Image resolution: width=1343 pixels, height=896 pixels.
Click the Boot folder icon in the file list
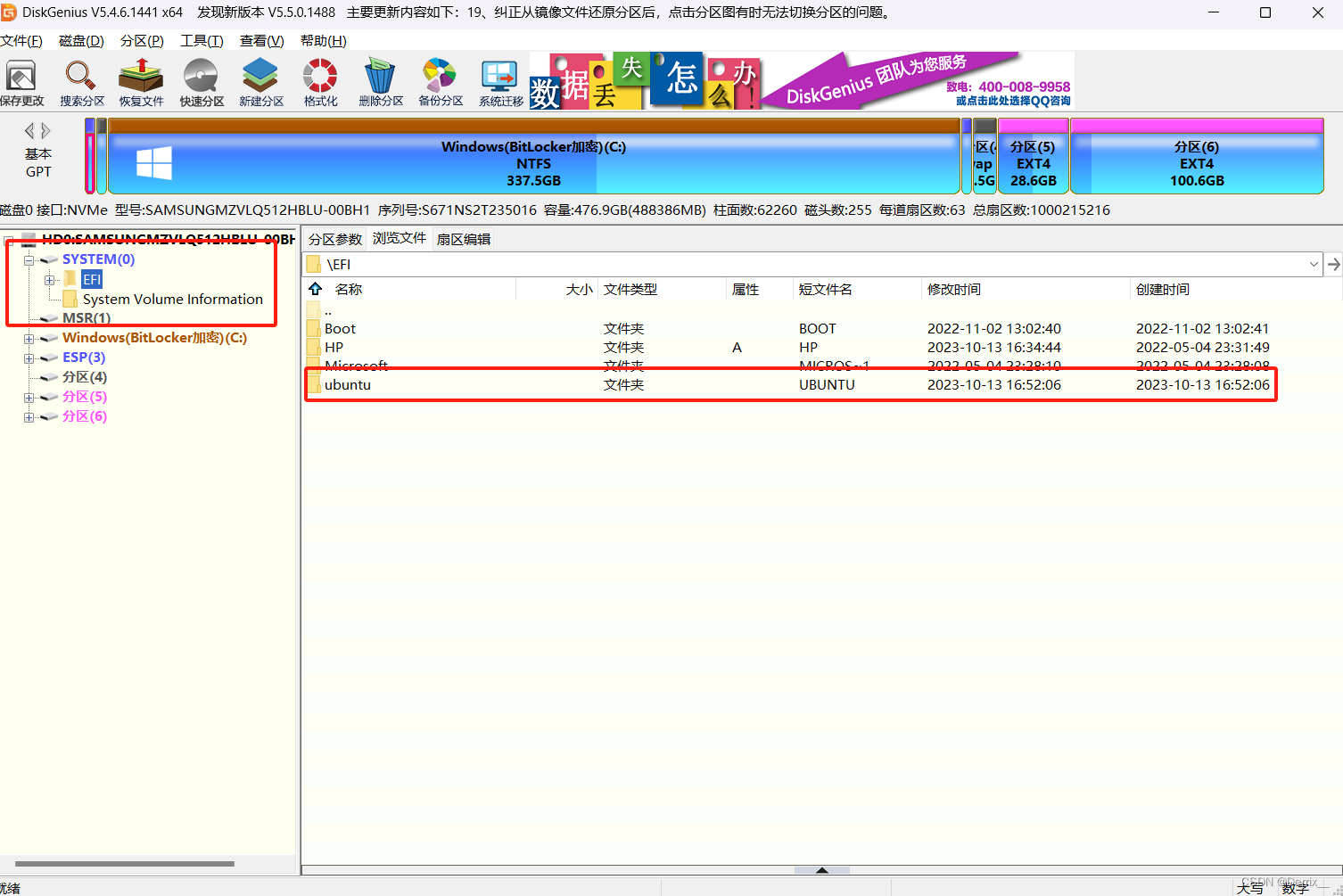click(313, 329)
